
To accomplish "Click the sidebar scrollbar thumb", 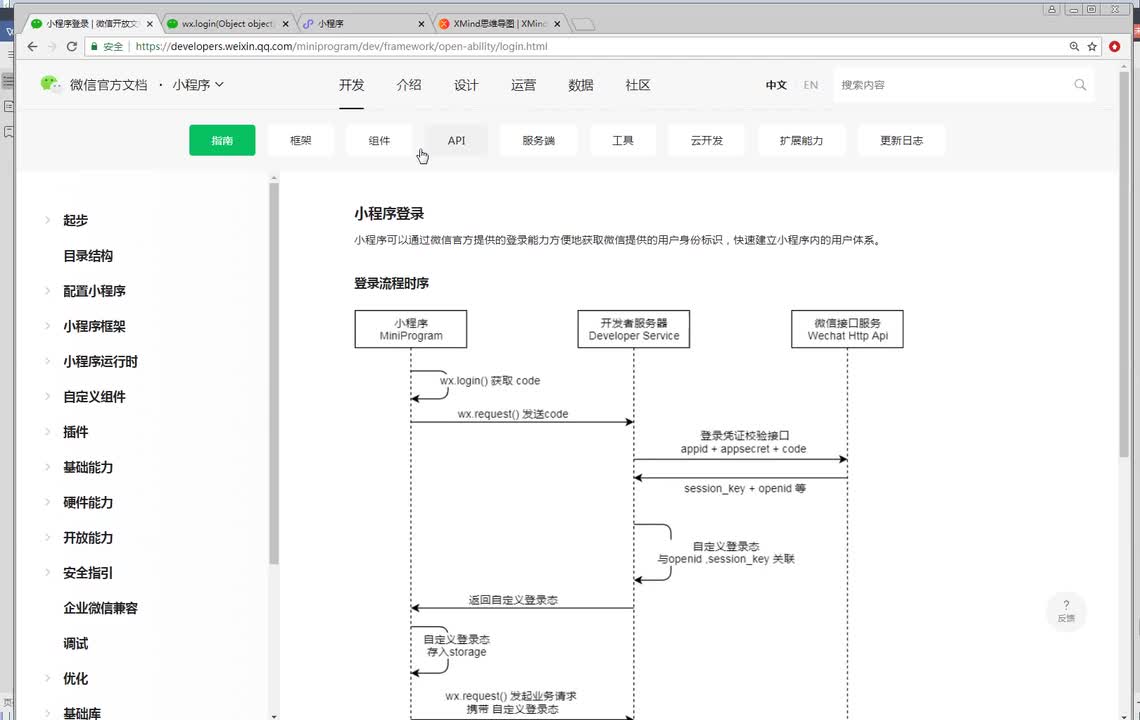I will [x=274, y=372].
